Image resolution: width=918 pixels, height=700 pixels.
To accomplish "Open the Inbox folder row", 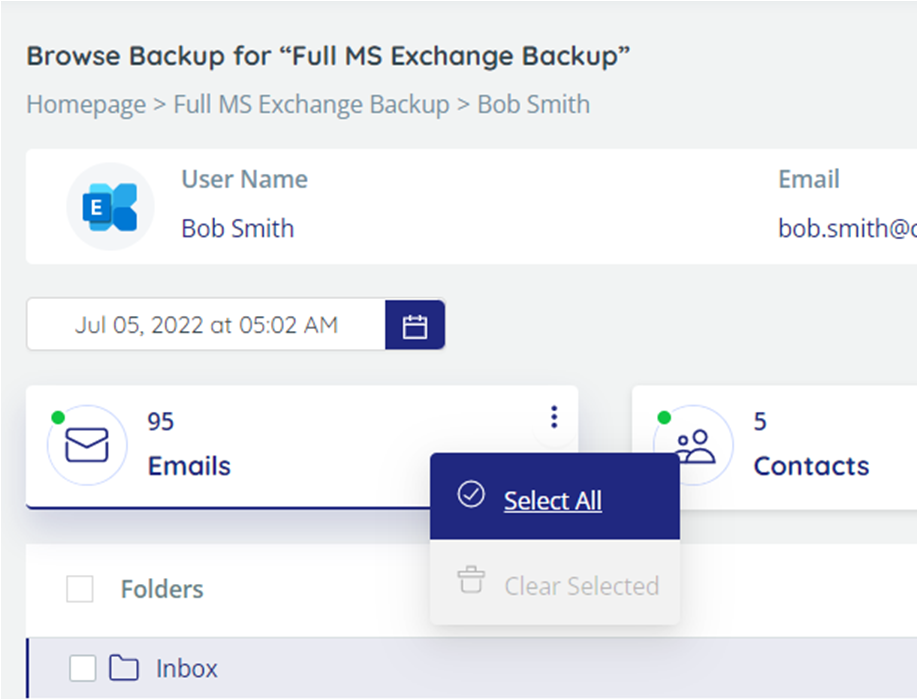I will 471,668.
